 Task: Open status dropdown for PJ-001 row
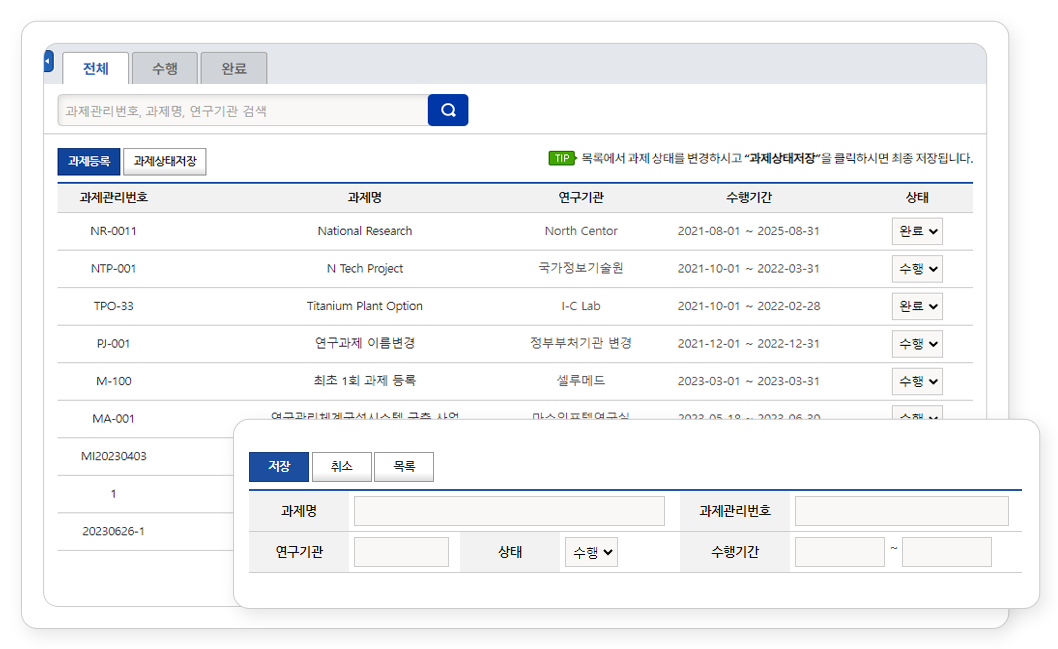coord(917,344)
